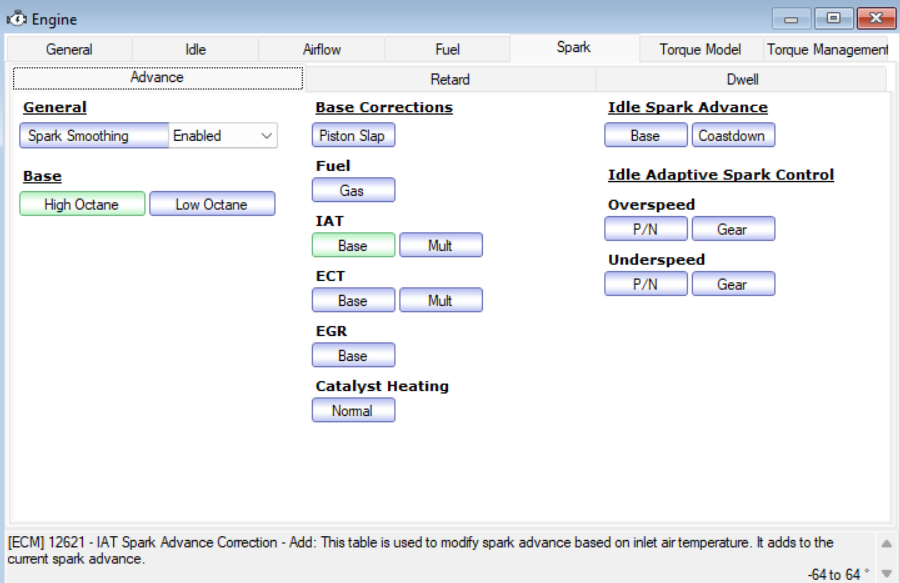Open the Low Octane base table
This screenshot has width=900, height=583.
pos(212,204)
